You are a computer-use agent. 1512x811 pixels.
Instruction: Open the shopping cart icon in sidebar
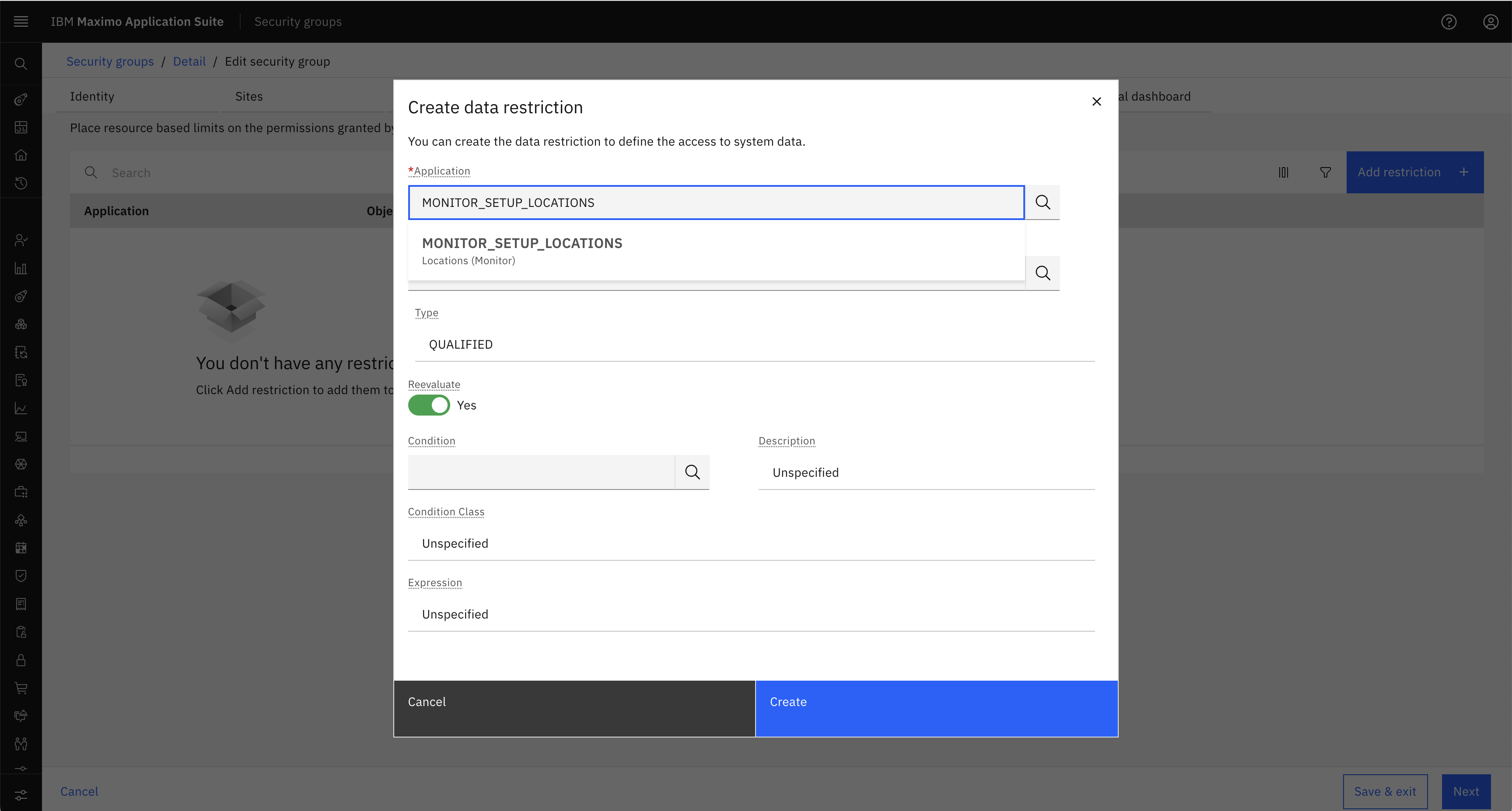(21, 688)
